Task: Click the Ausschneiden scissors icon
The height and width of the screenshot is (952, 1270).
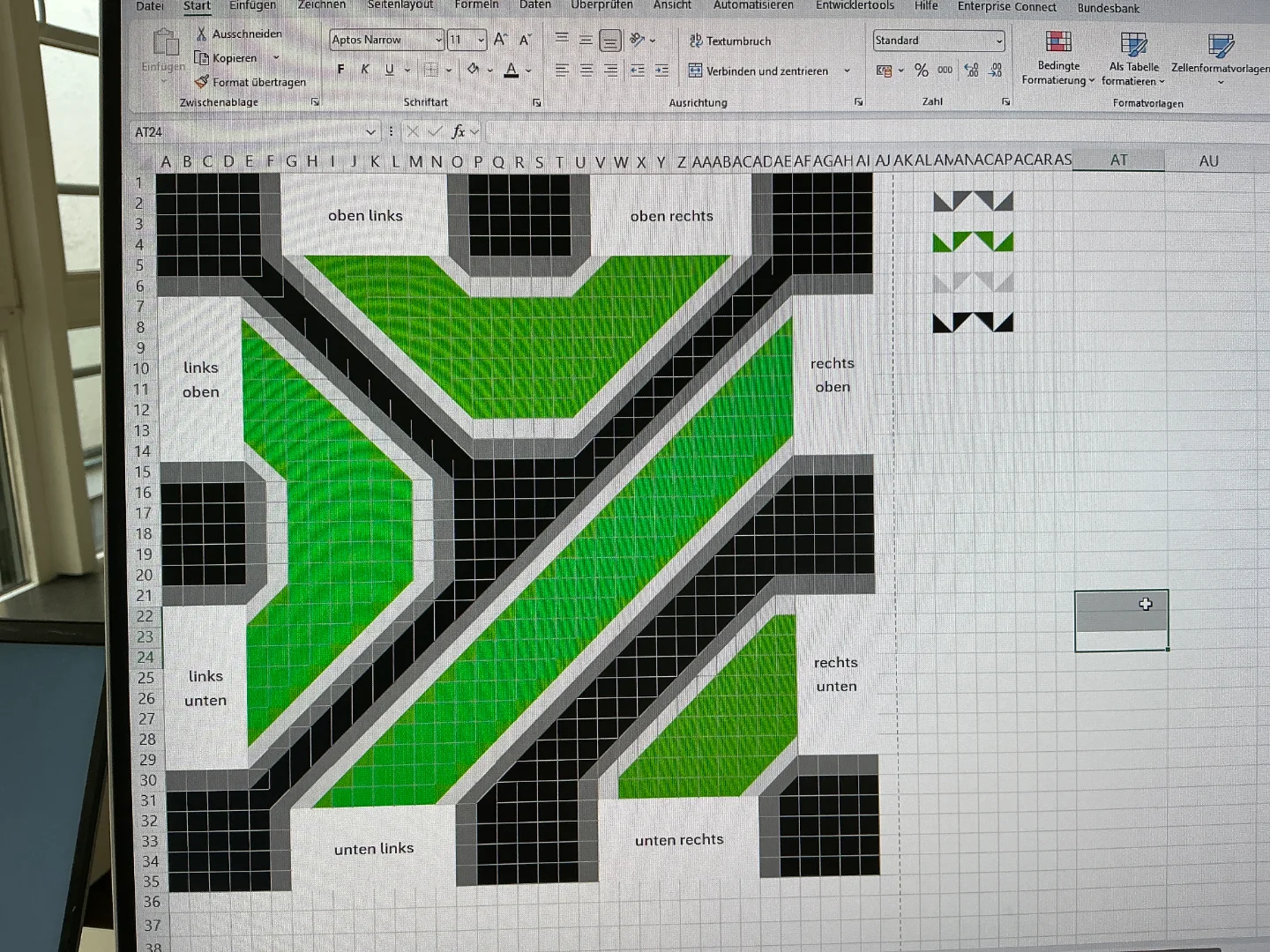Action: pyautogui.click(x=202, y=33)
